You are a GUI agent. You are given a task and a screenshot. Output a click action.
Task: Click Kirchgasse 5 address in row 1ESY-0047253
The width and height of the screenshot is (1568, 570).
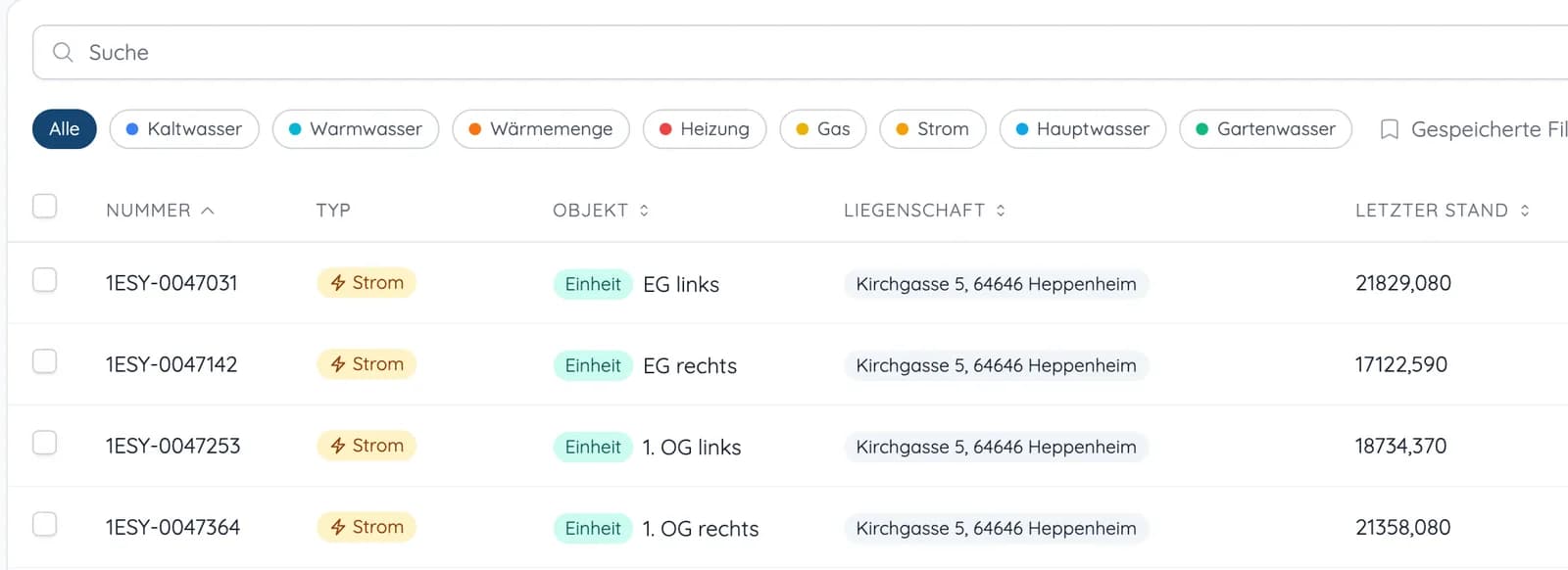[997, 447]
